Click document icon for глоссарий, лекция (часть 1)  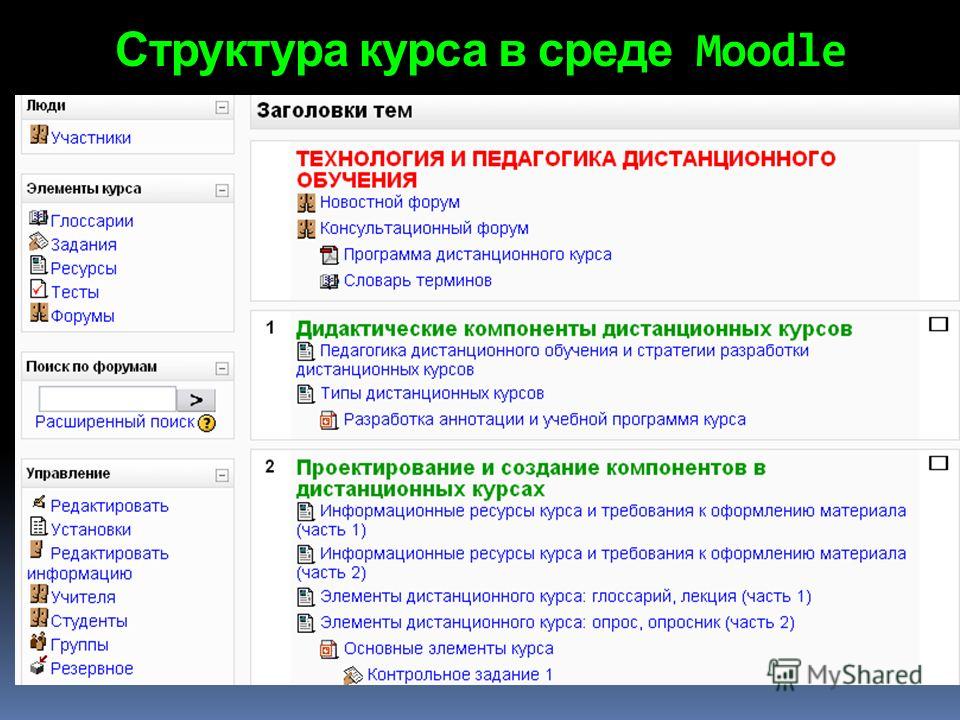pyautogui.click(x=305, y=596)
